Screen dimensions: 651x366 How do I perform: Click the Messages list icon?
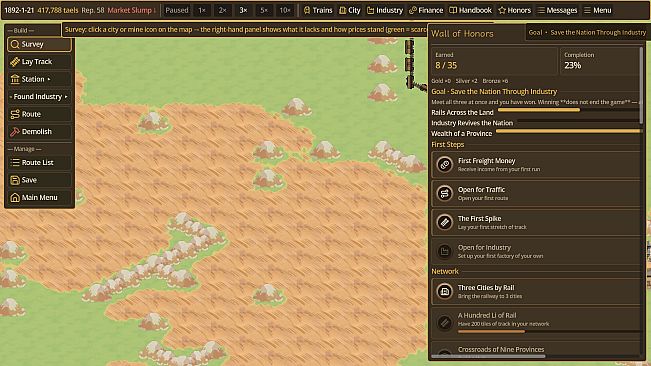pos(541,10)
